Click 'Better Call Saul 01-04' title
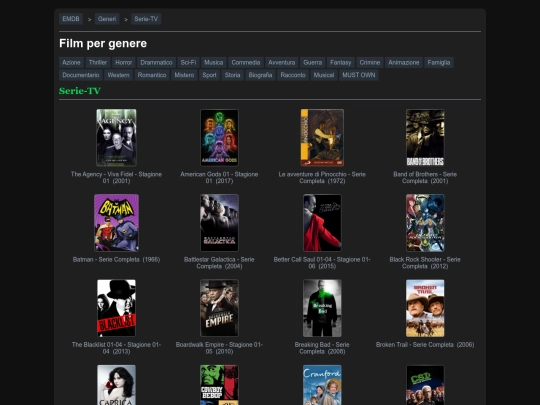 tap(322, 263)
